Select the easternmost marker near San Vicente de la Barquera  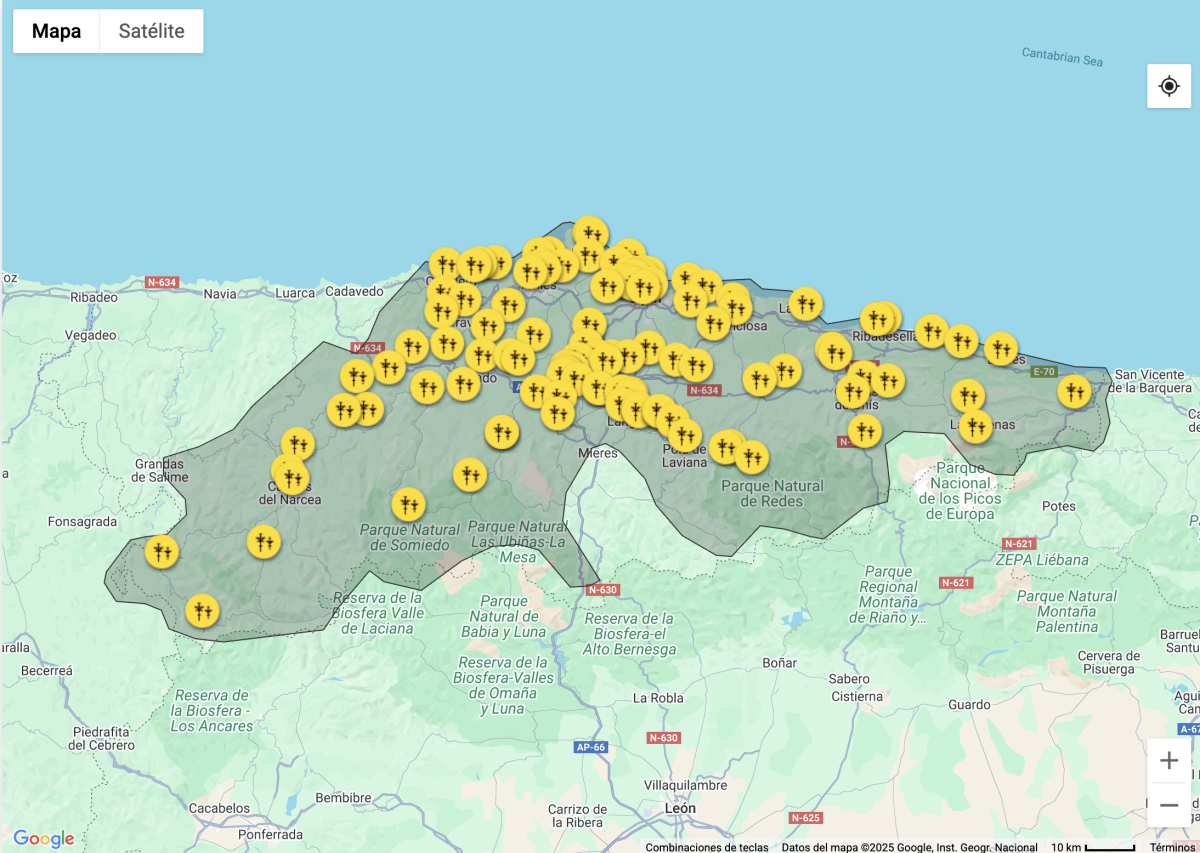click(x=1074, y=391)
